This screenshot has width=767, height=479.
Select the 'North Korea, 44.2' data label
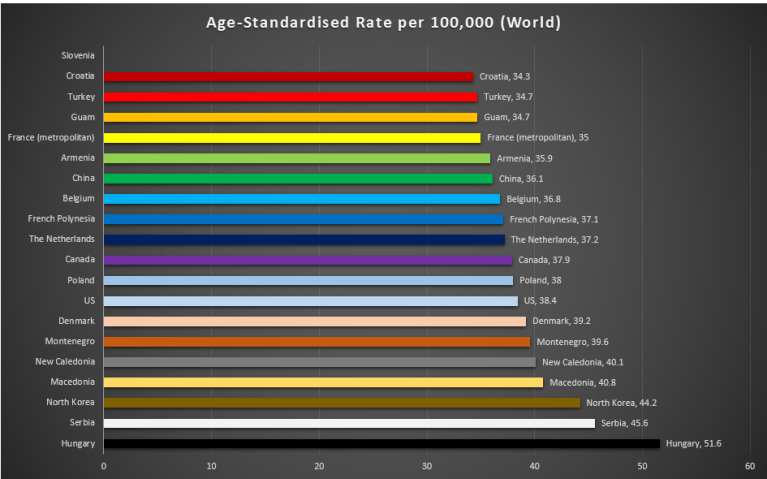[x=621, y=403]
